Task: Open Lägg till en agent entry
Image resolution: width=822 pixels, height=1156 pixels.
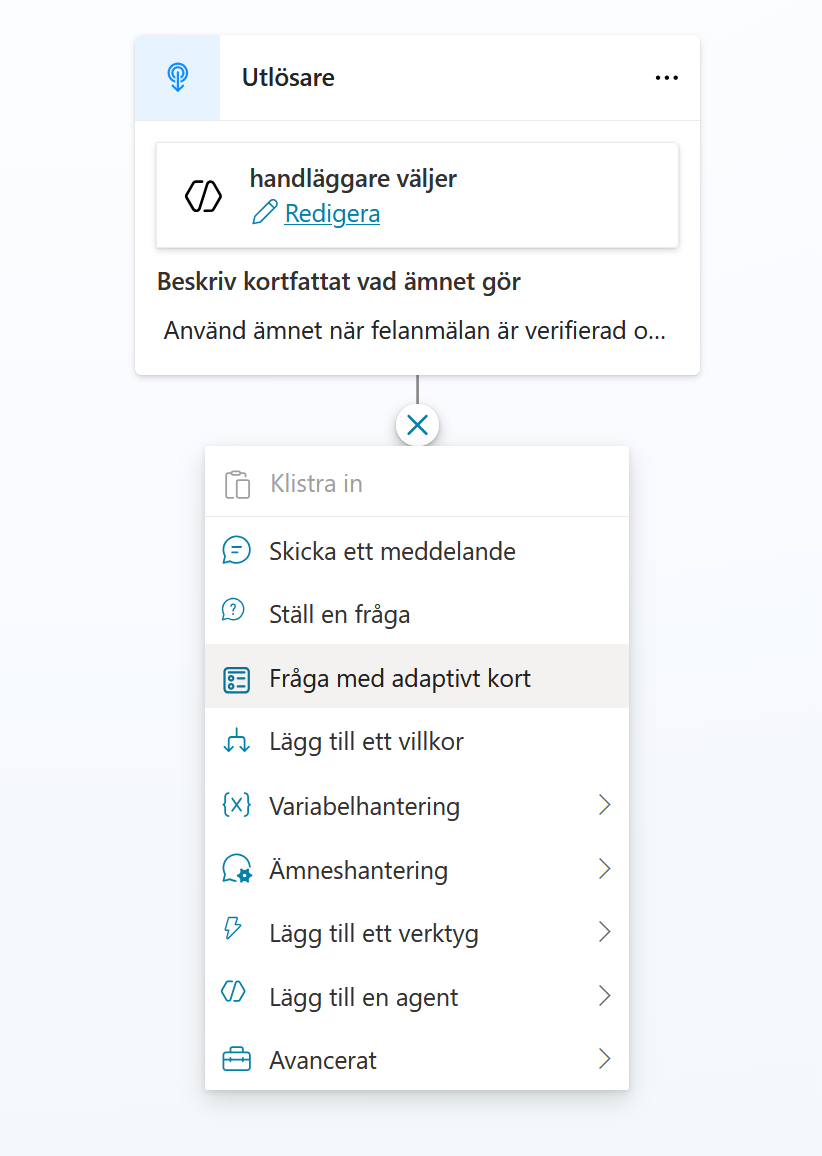Action: 417,996
